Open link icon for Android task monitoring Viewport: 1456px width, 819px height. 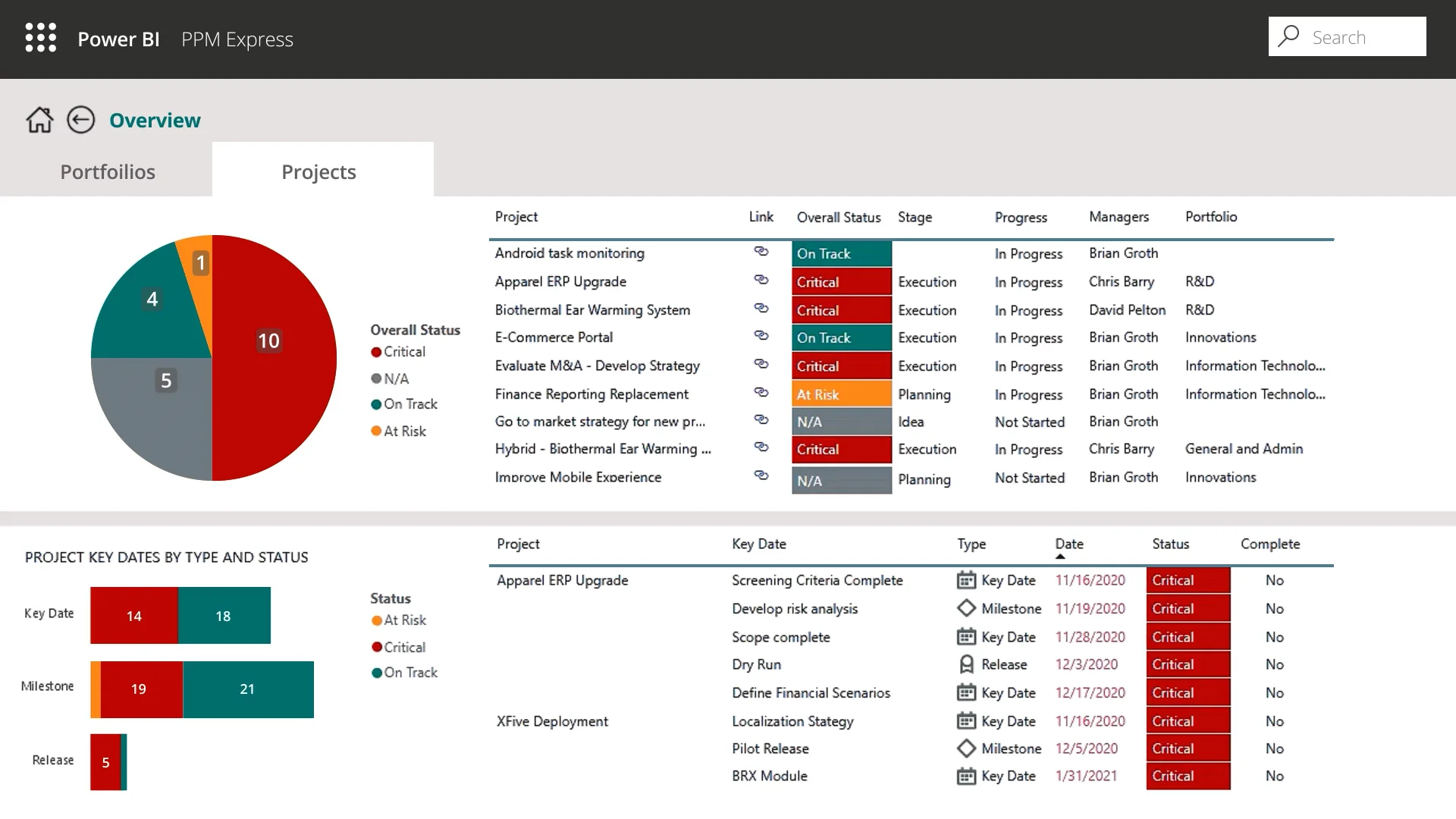[x=761, y=252]
